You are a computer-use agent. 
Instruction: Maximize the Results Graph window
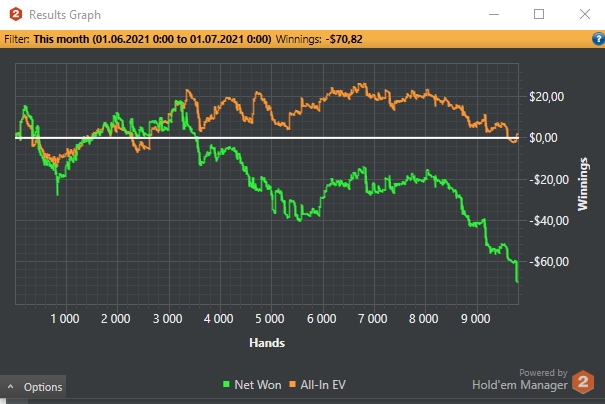pos(539,14)
